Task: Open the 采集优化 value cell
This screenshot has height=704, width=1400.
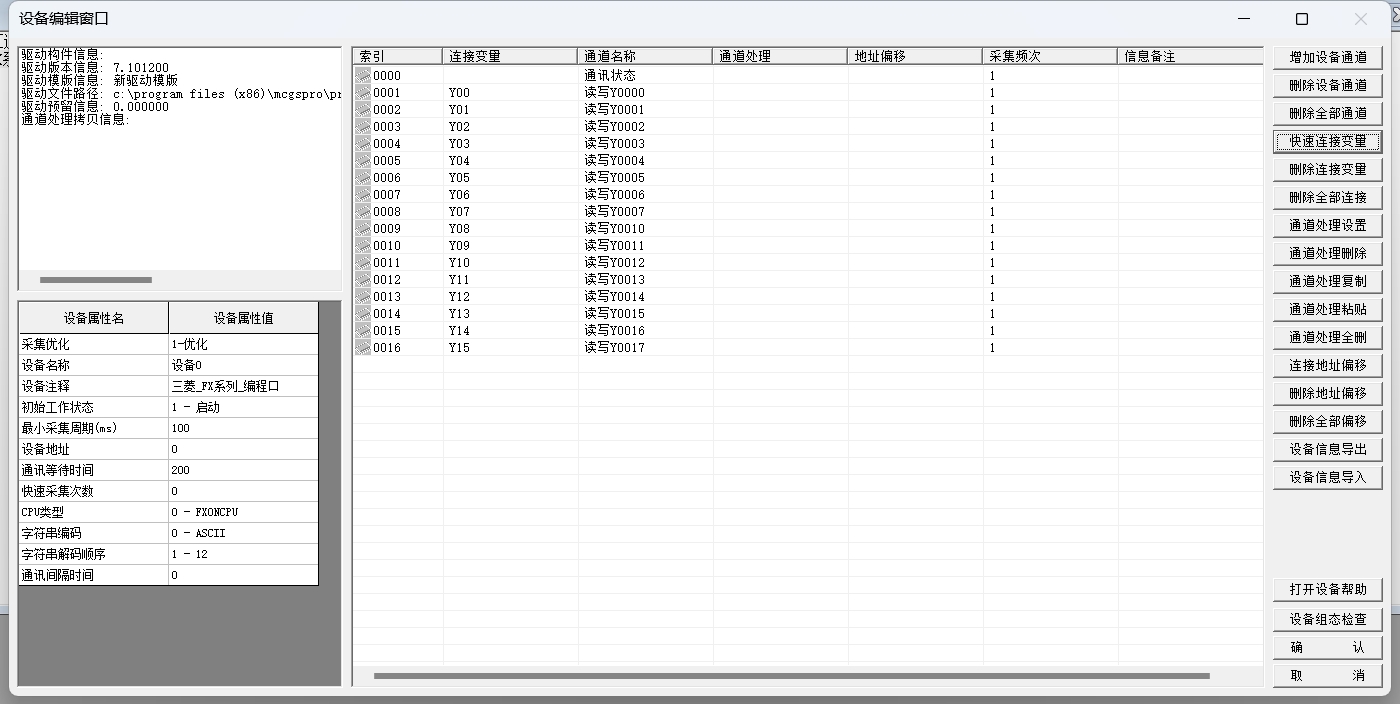Action: pyautogui.click(x=243, y=344)
